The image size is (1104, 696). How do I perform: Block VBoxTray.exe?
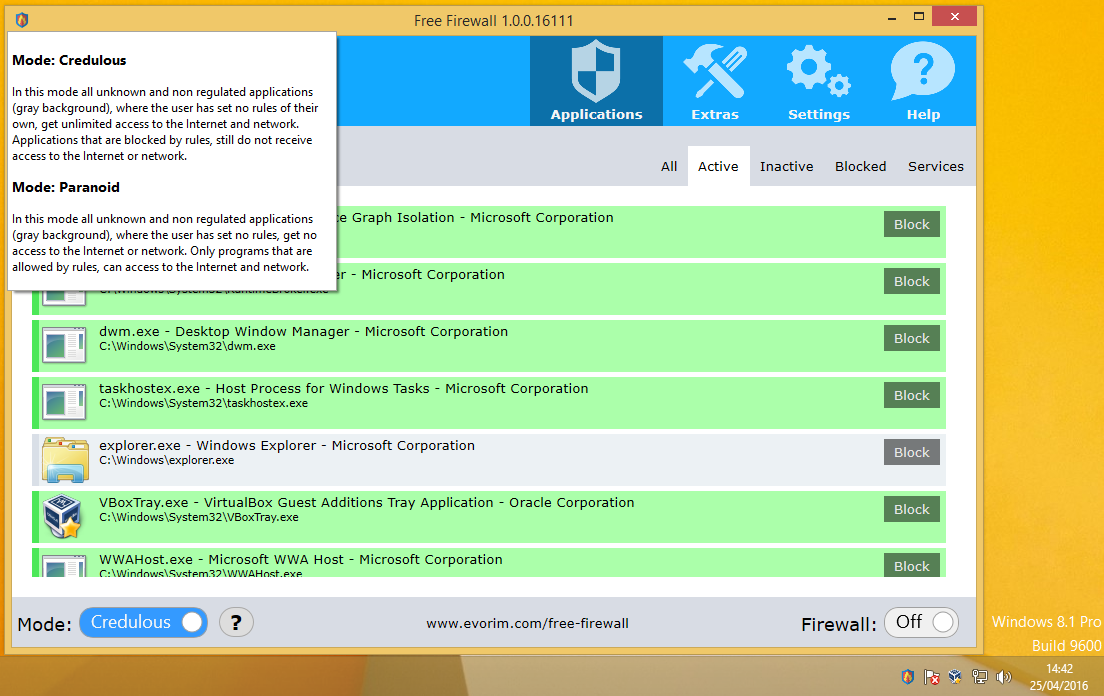click(912, 509)
